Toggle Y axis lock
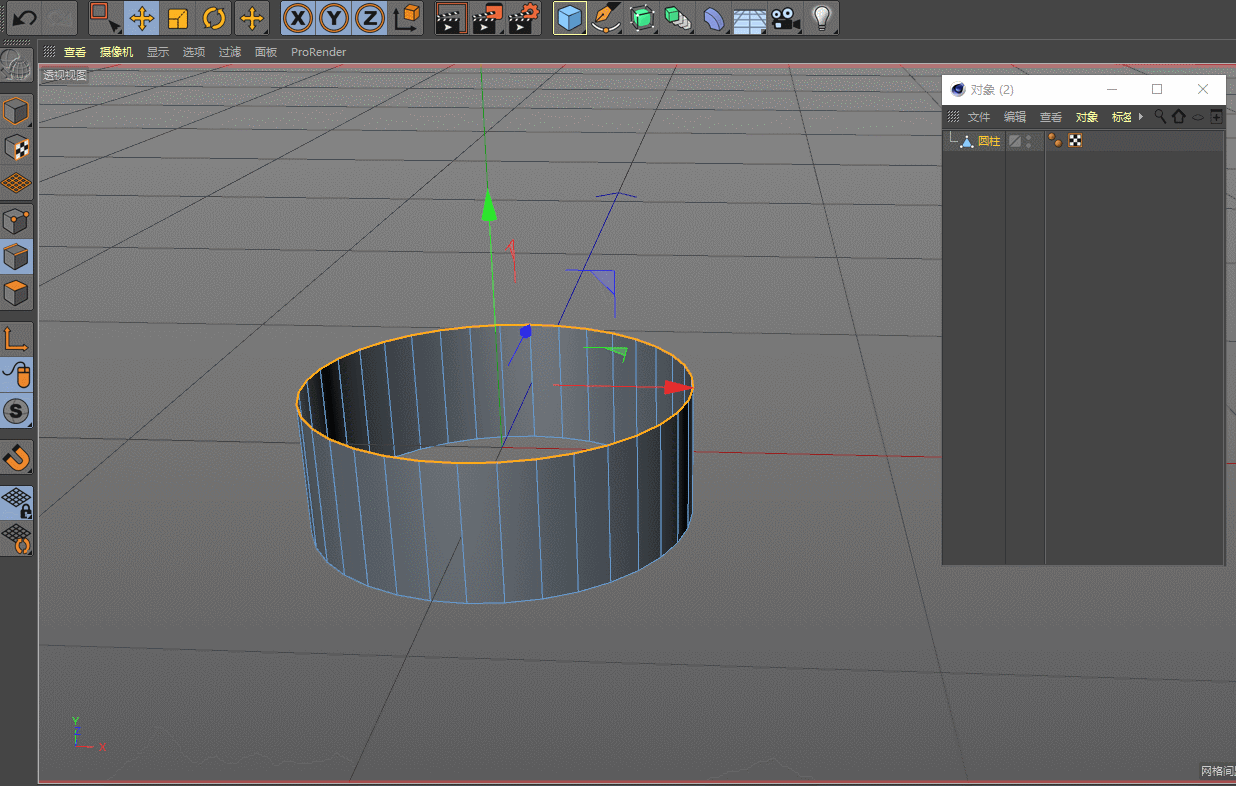The width and height of the screenshot is (1236, 786). click(x=334, y=18)
